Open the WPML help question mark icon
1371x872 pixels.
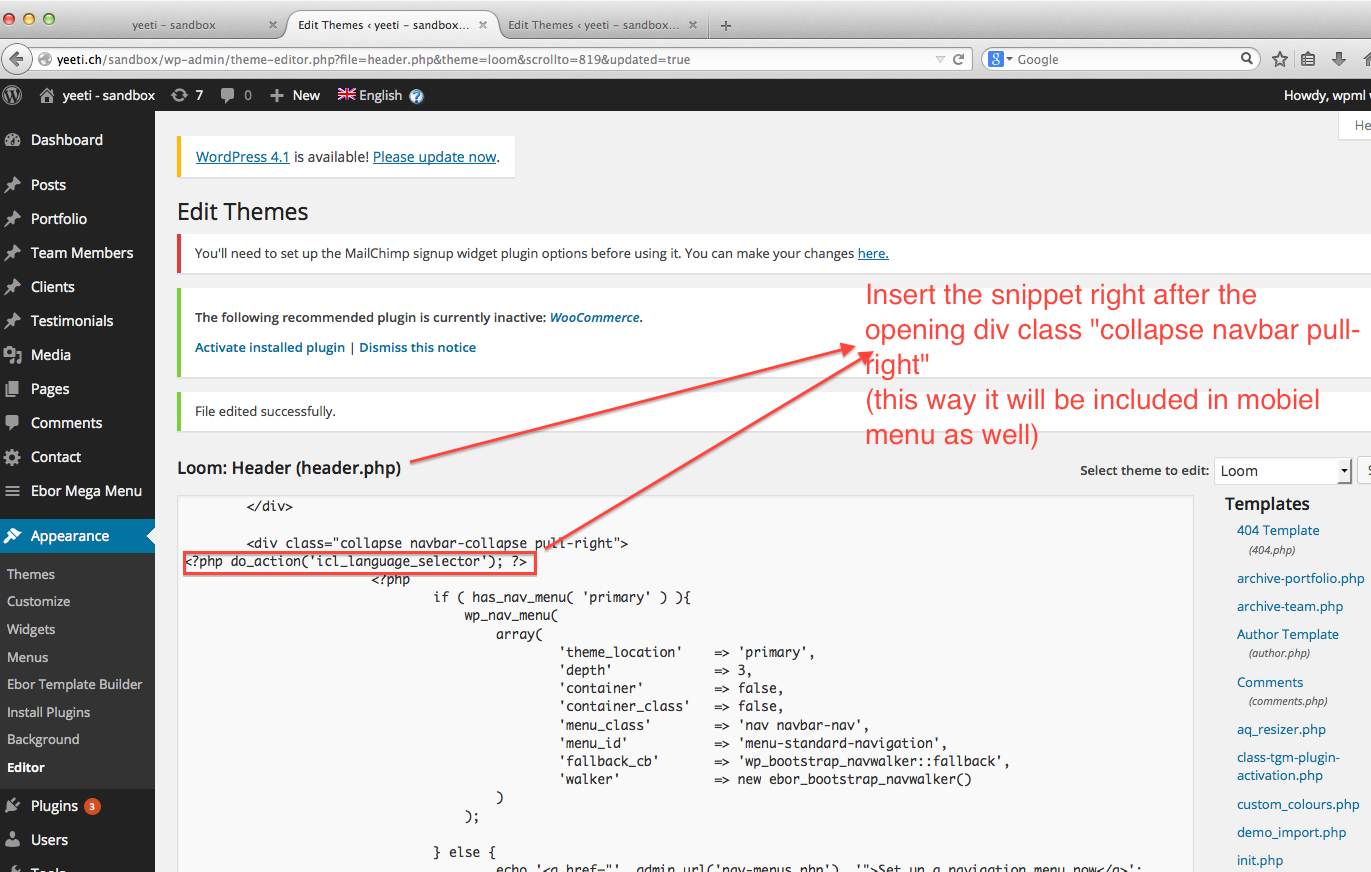[x=416, y=96]
